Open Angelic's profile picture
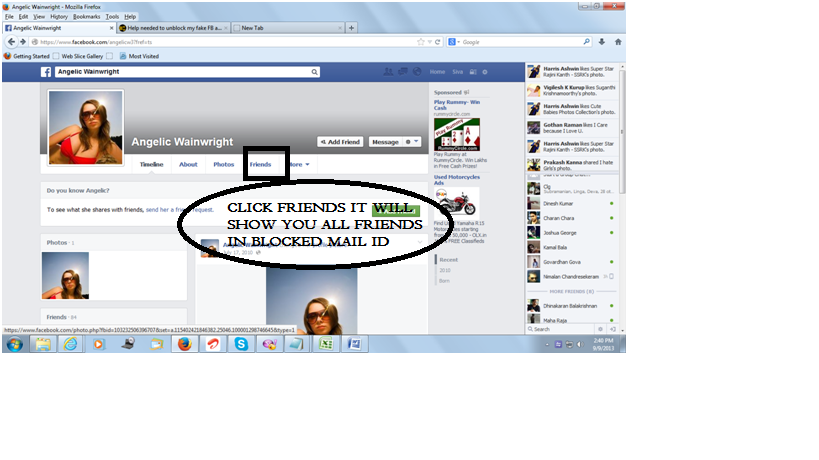 click(x=86, y=128)
